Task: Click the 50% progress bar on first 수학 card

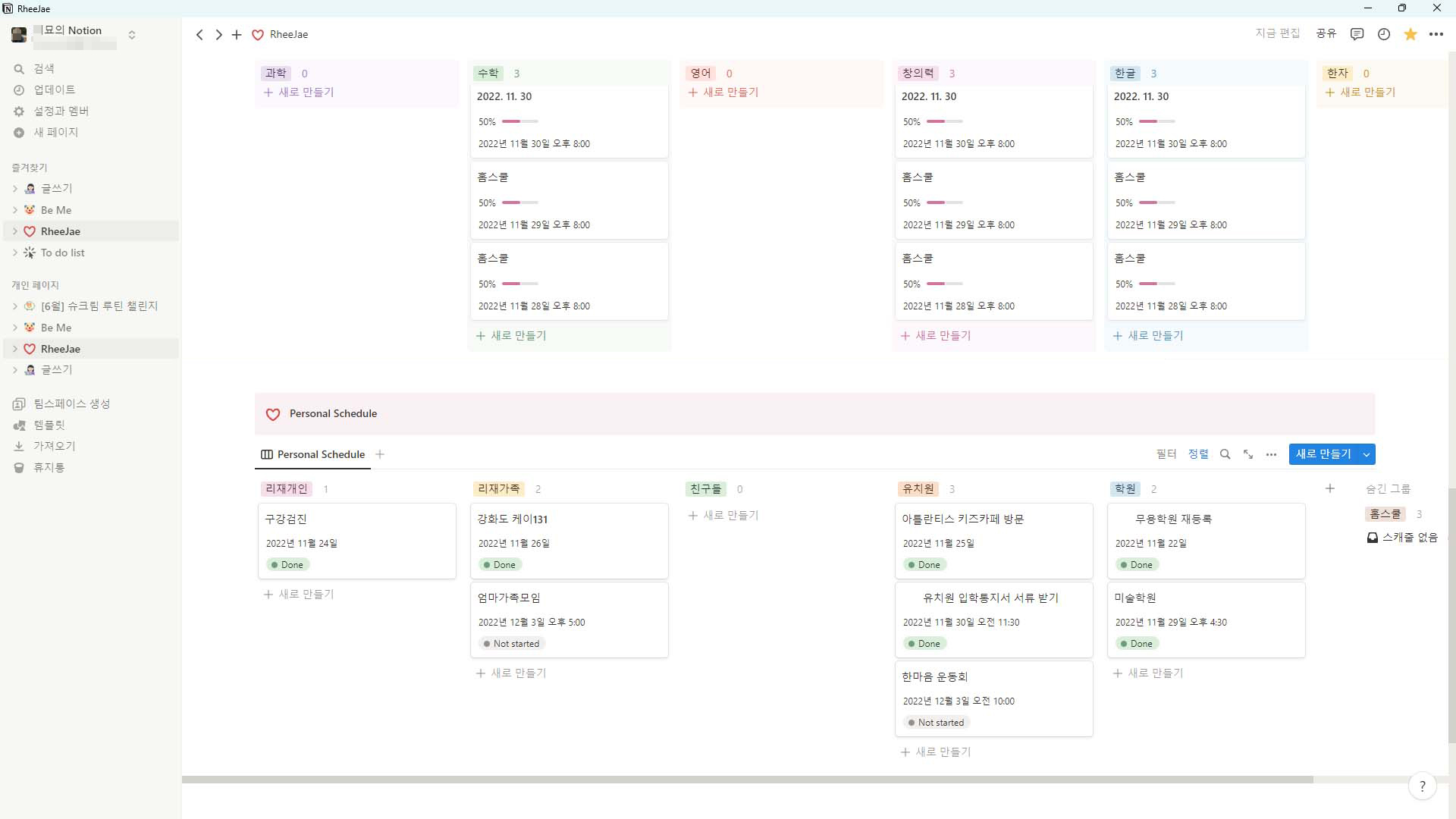Action: point(519,121)
